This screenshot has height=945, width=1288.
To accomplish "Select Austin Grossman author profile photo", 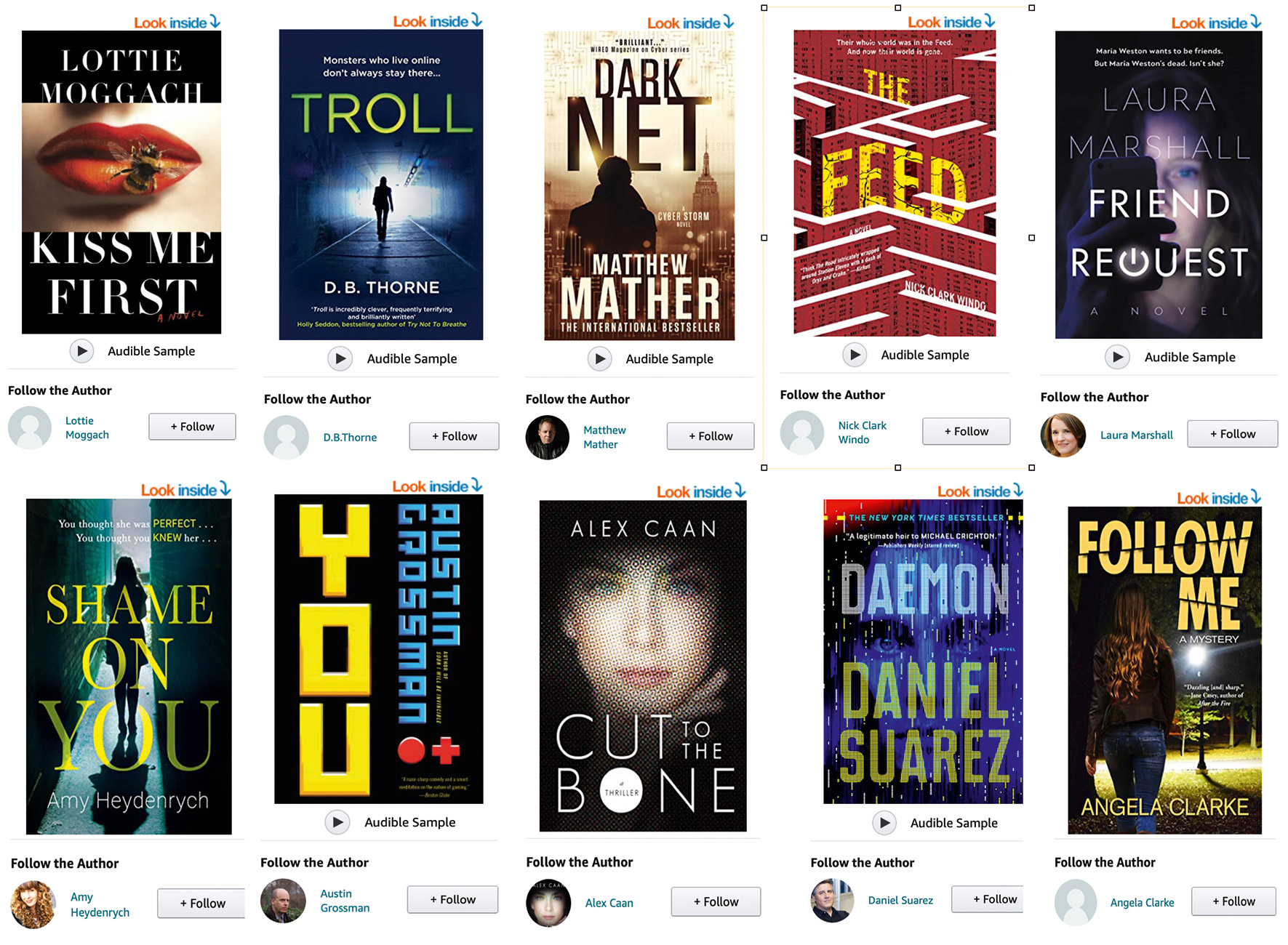I will [283, 901].
